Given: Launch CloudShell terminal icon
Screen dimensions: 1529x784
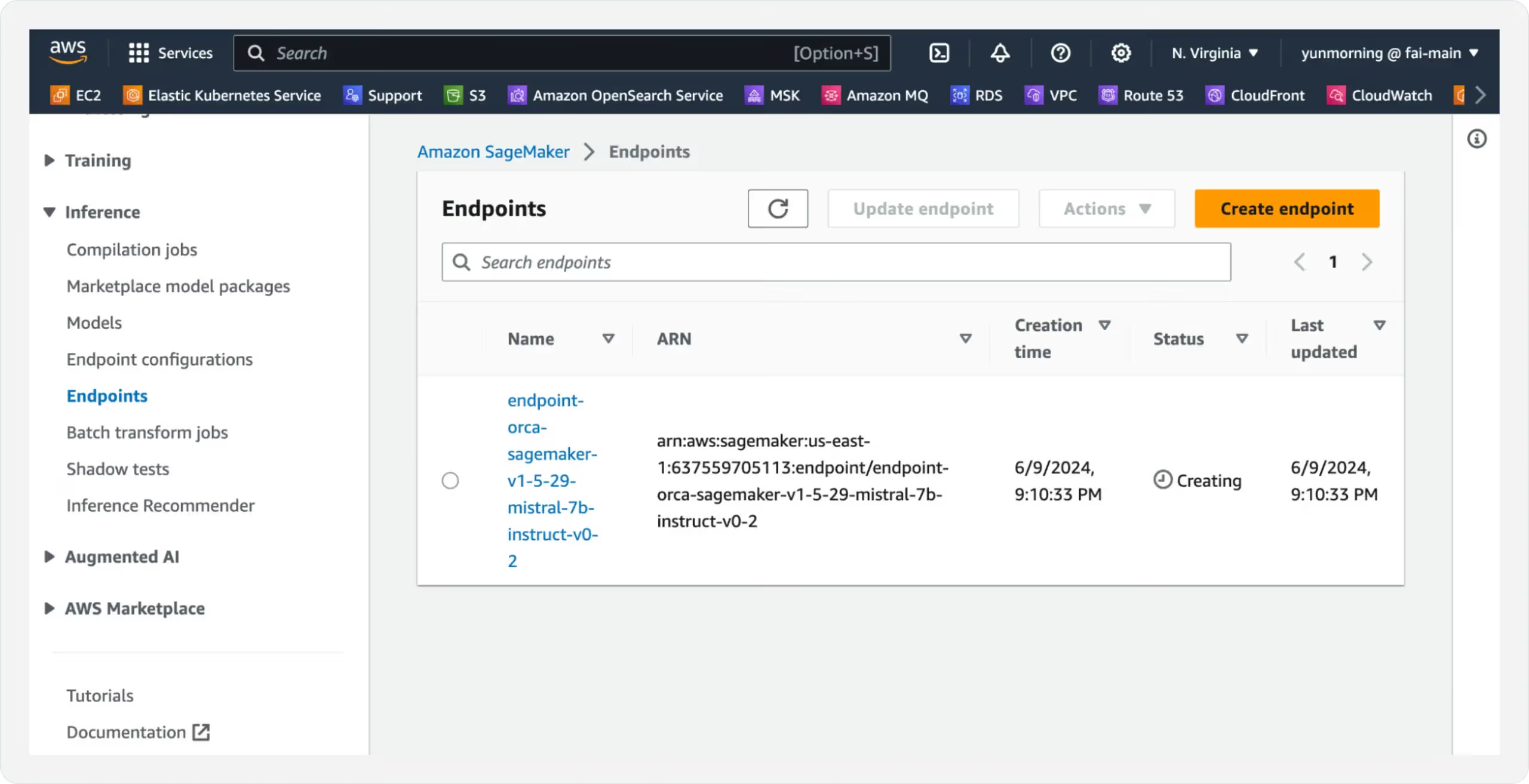Looking at the screenshot, I should [x=939, y=53].
